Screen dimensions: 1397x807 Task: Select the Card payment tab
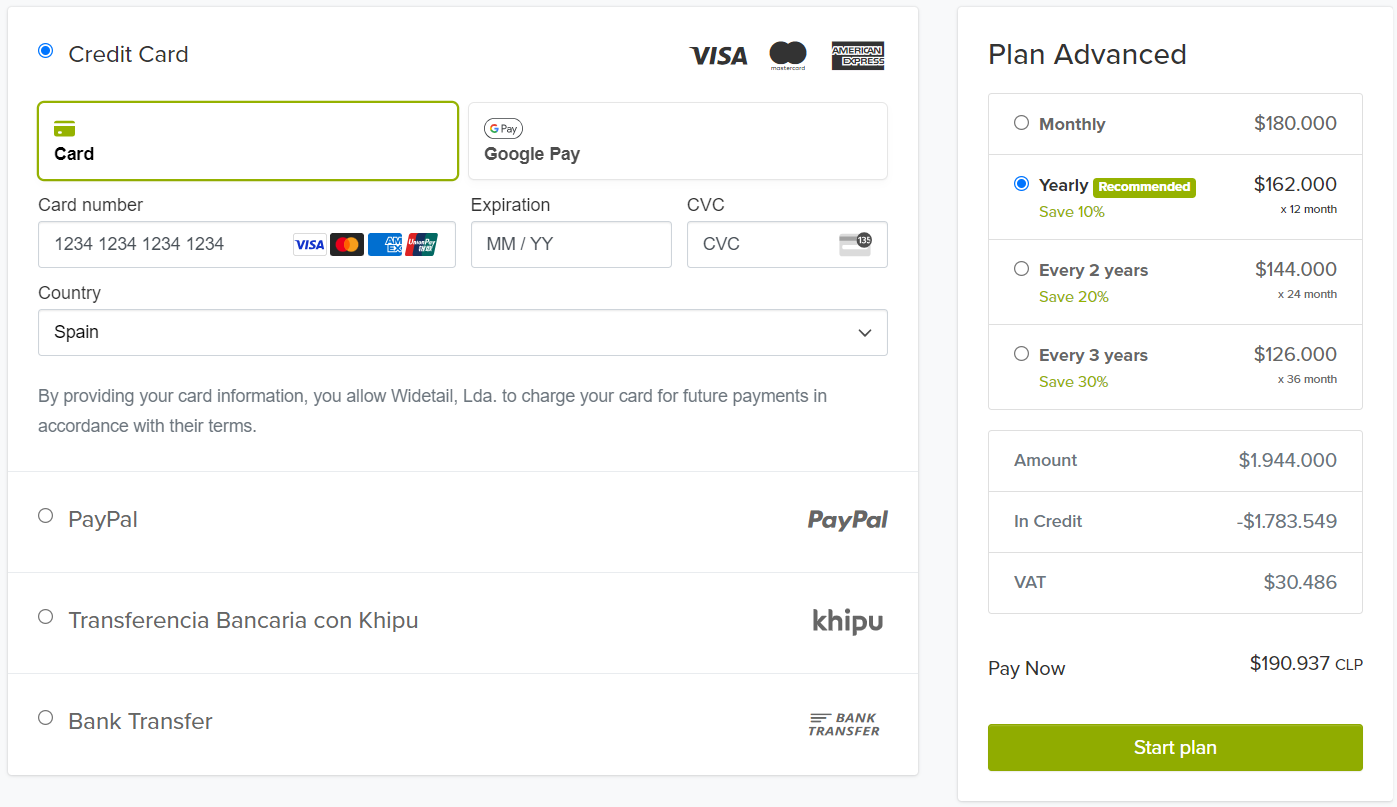pyautogui.click(x=247, y=141)
